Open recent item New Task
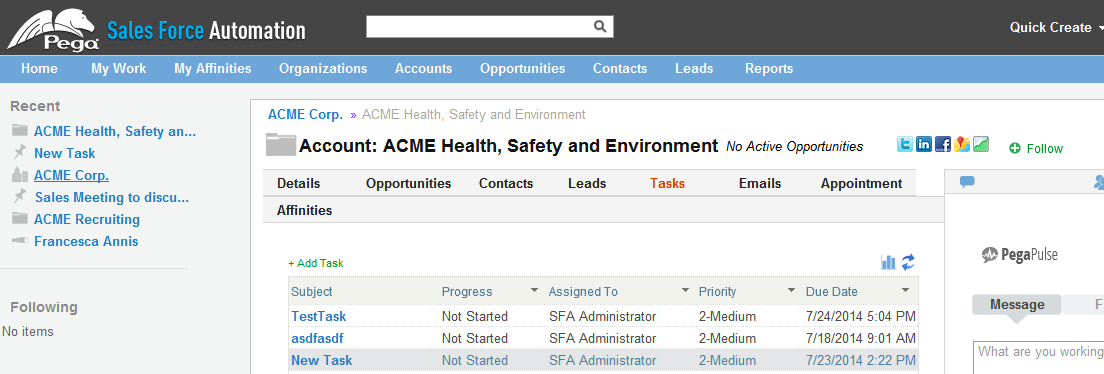 pyautogui.click(x=65, y=153)
